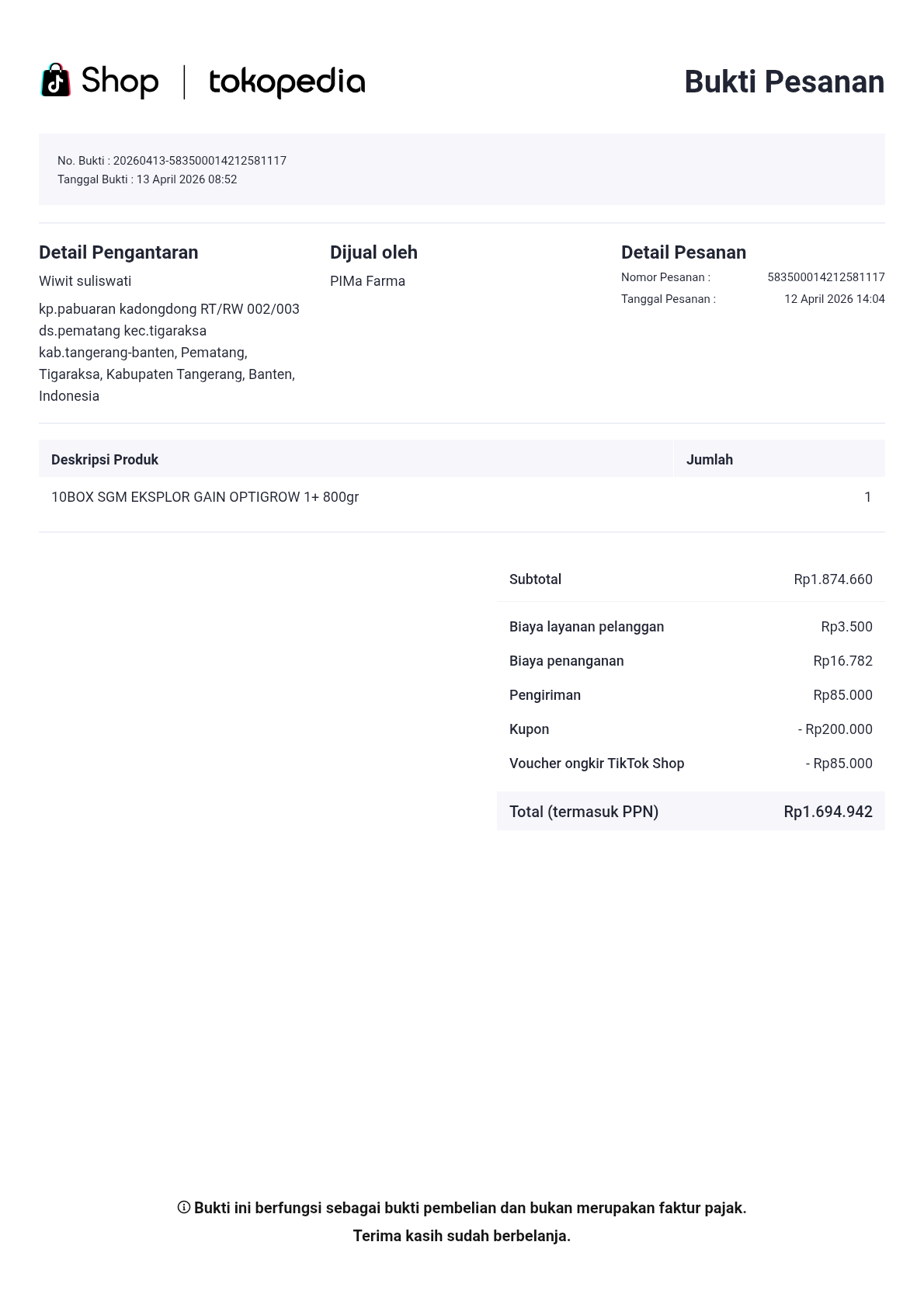The width and height of the screenshot is (924, 1308).
Task: Click the Total (termasuk PPN) amount
Action: coord(828,812)
